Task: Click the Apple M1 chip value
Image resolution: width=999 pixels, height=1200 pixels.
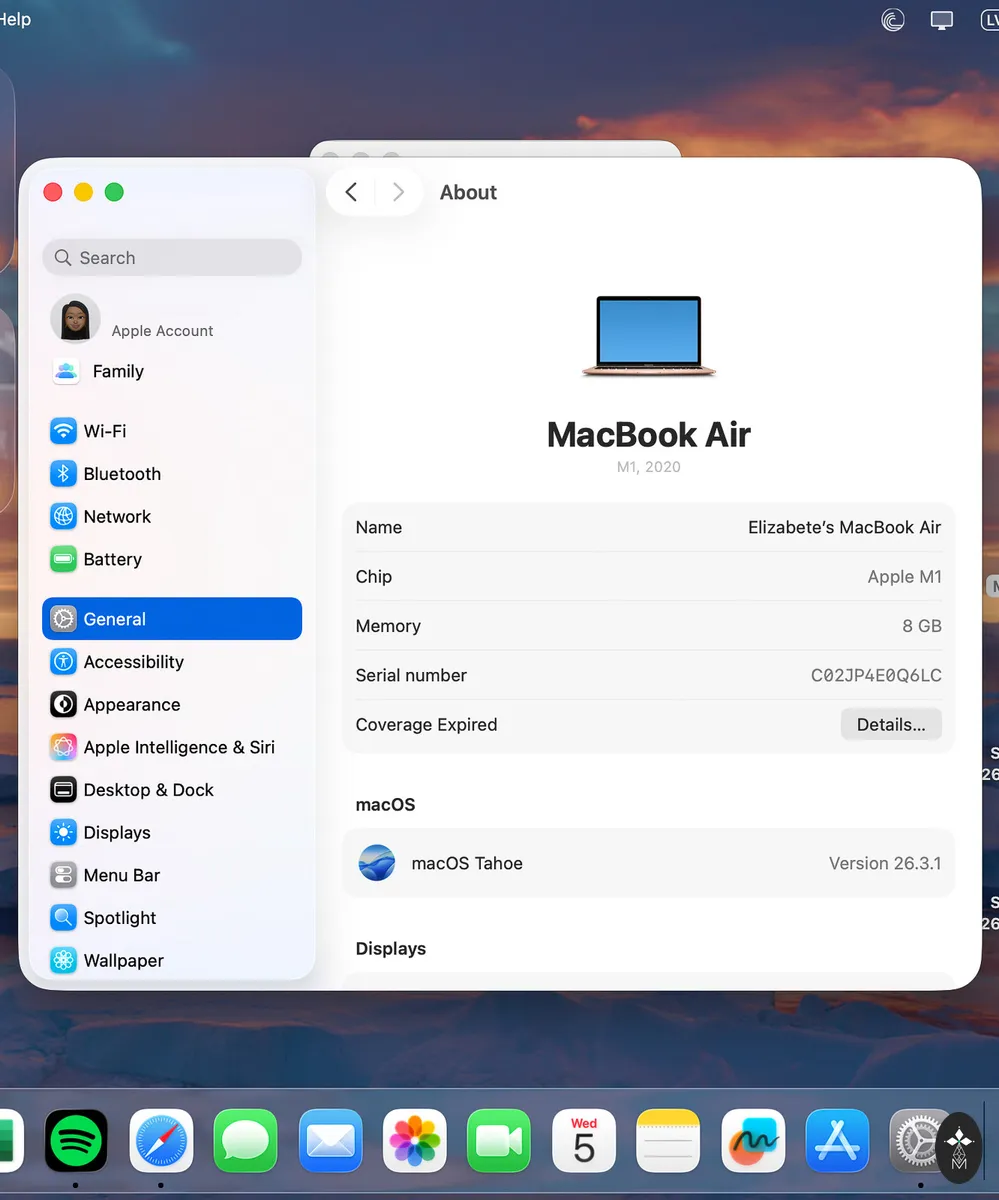Action: 905,577
